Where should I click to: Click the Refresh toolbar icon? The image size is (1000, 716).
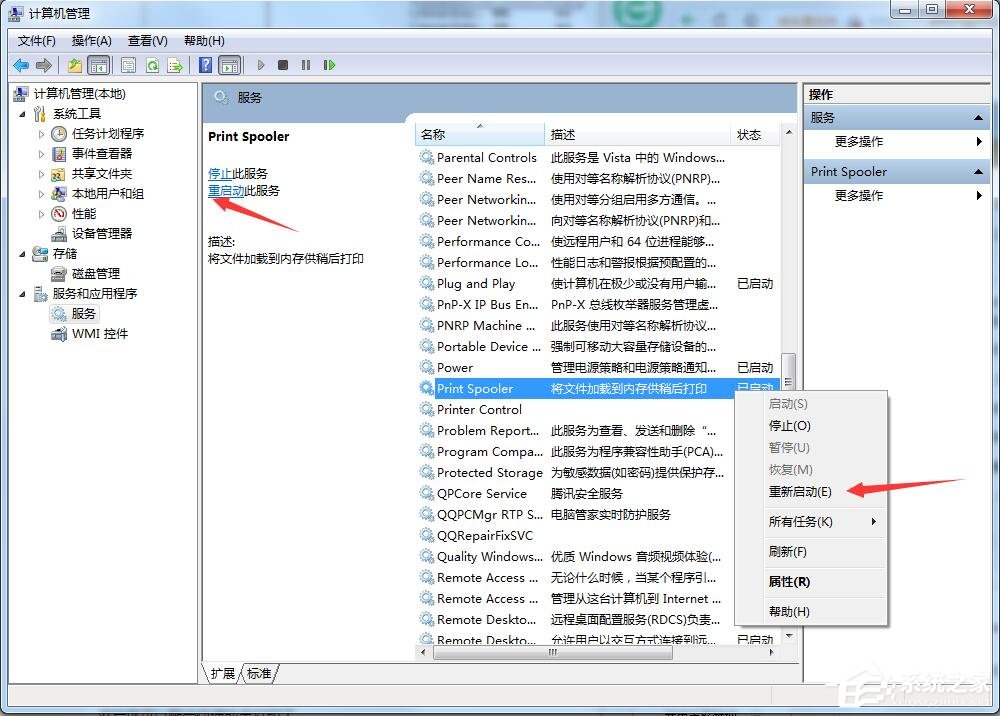[x=152, y=65]
